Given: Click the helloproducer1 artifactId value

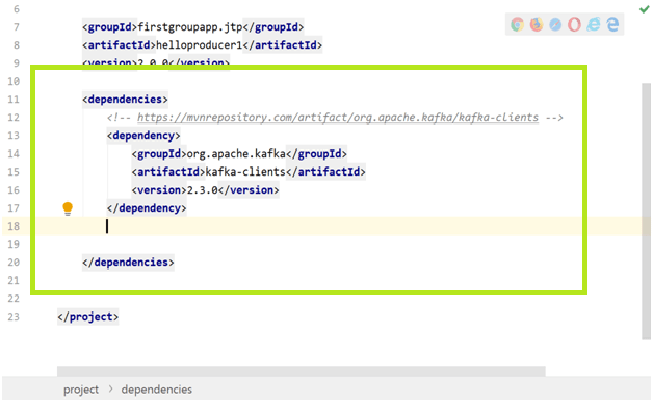Looking at the screenshot, I should pos(199,45).
